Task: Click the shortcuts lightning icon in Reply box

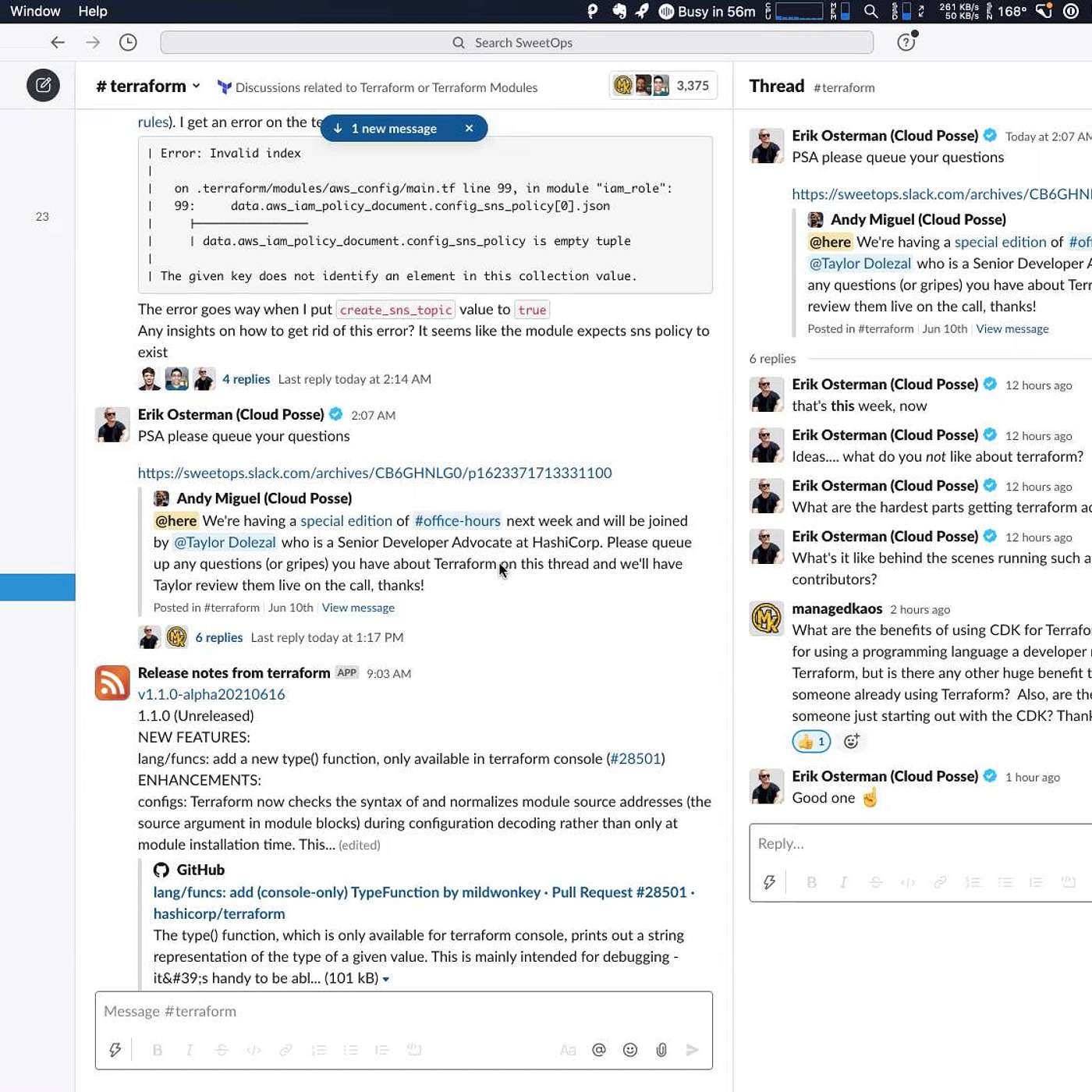Action: tap(769, 882)
